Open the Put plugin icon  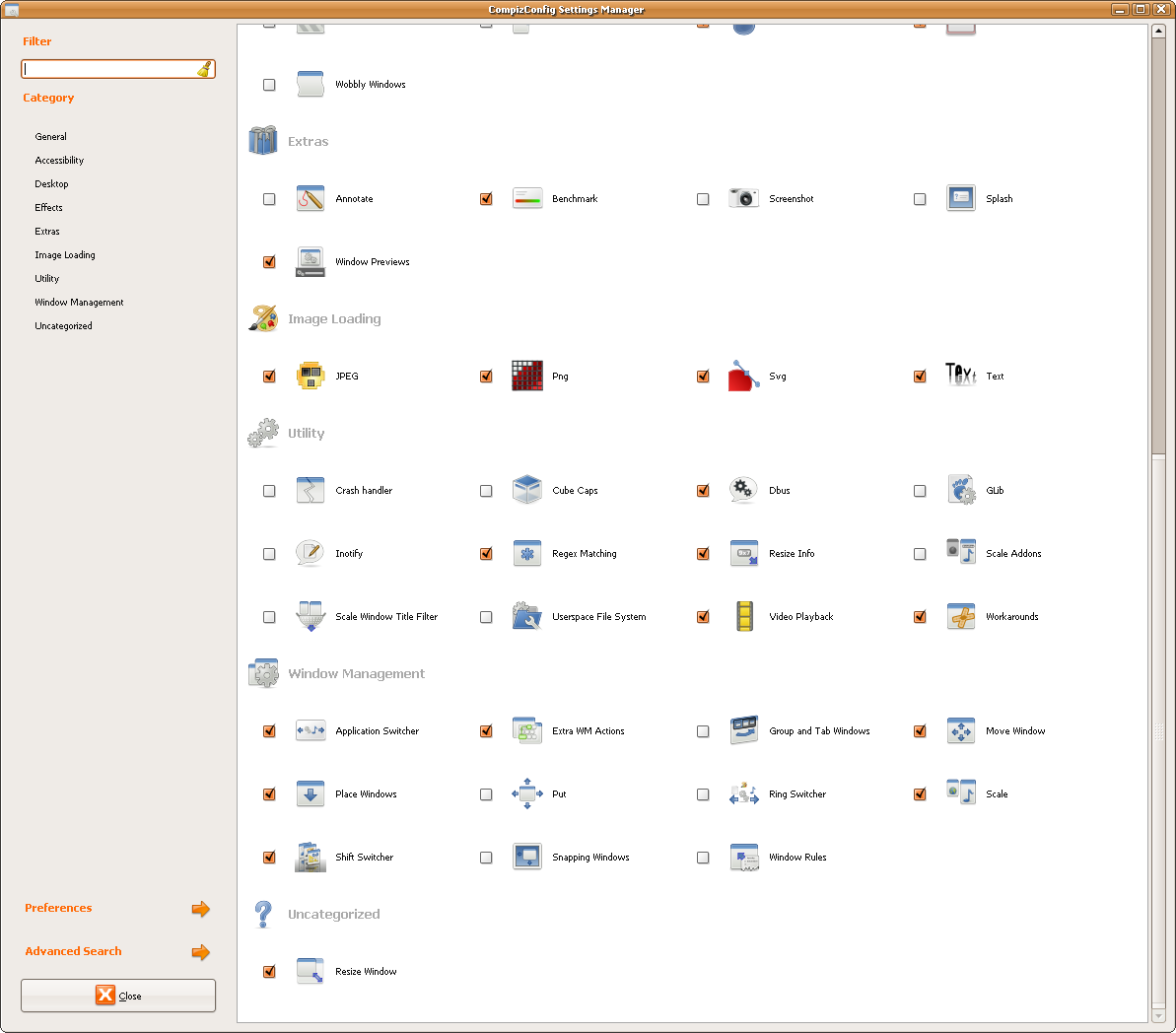(527, 793)
